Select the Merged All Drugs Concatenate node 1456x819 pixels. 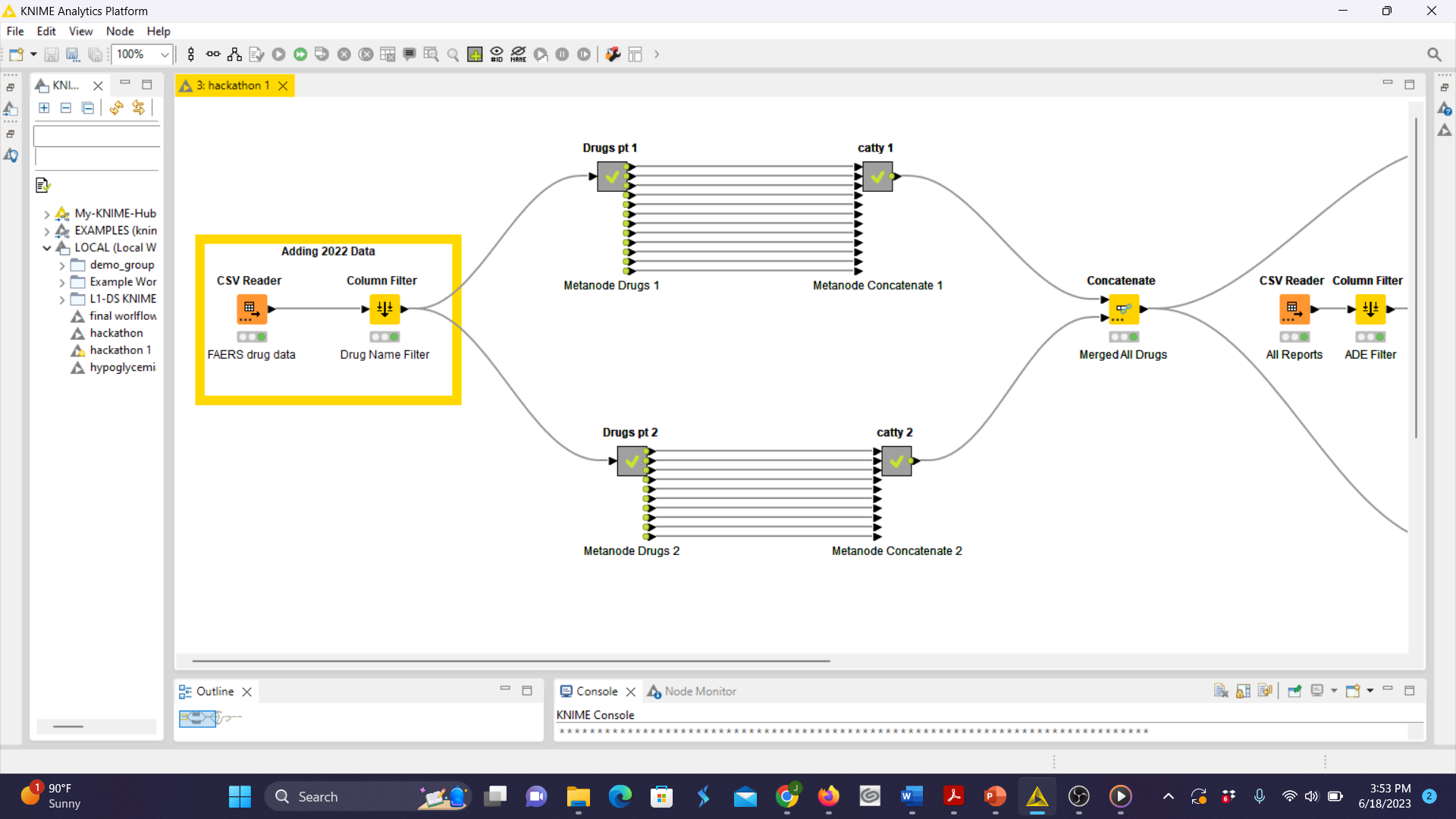point(1123,309)
